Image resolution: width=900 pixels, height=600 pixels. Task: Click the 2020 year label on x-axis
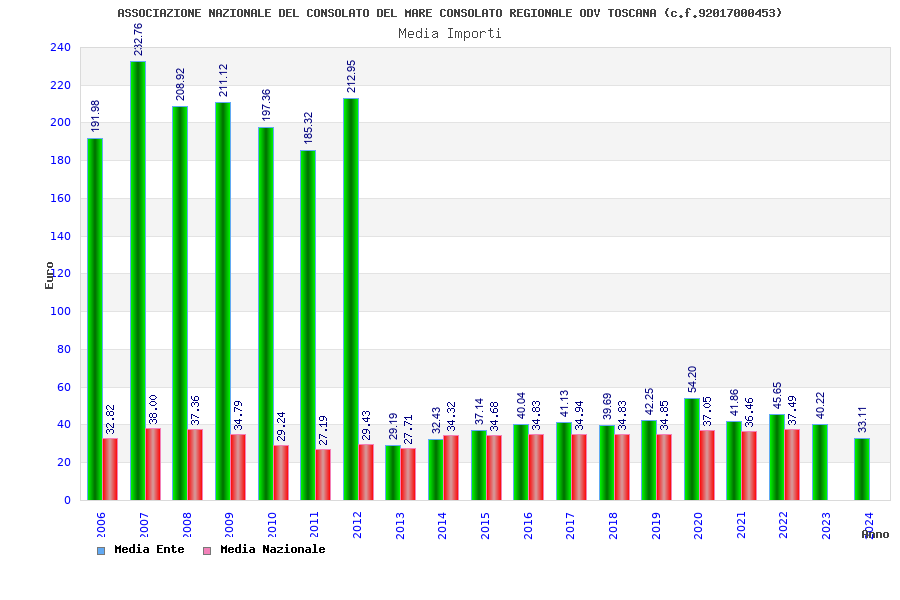pos(698,525)
